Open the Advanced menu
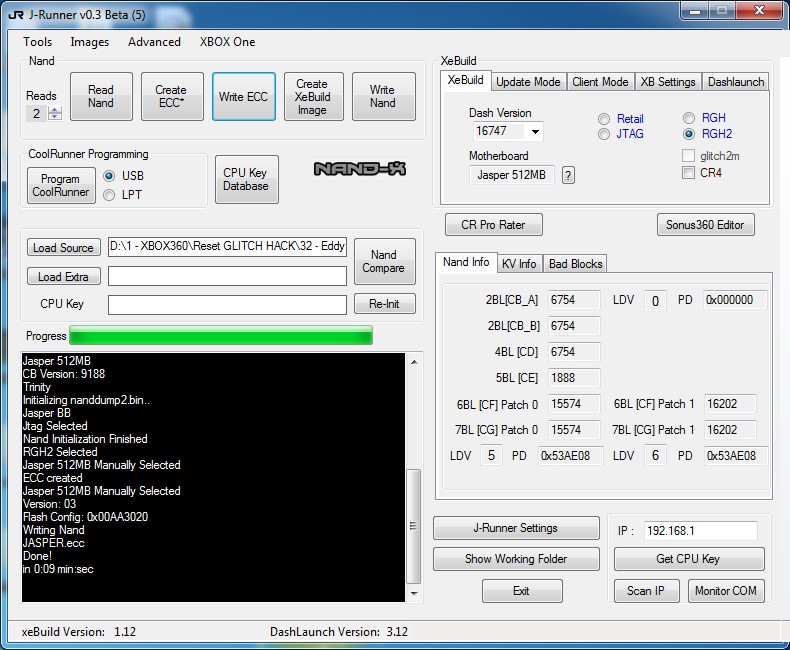Screen dimensions: 790x650 [154, 42]
